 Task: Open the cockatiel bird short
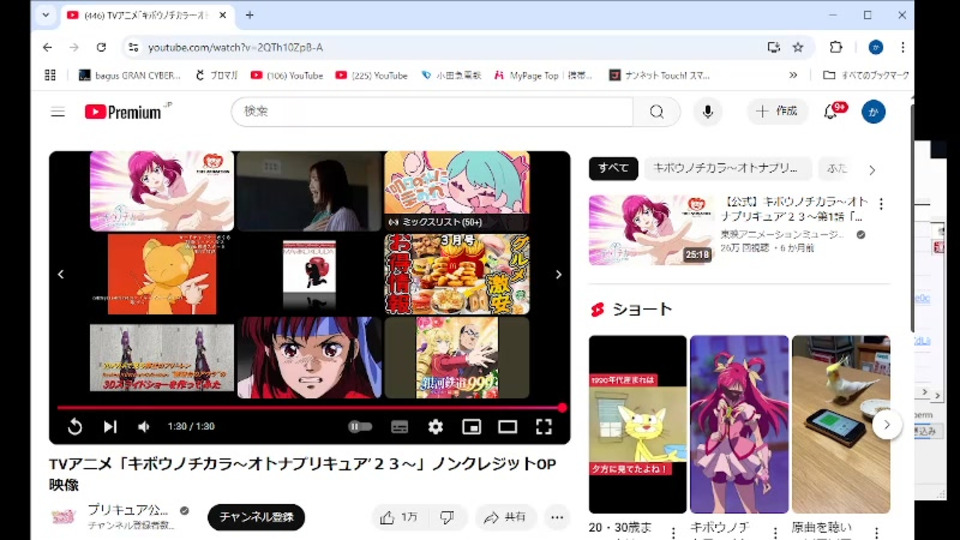(841, 424)
